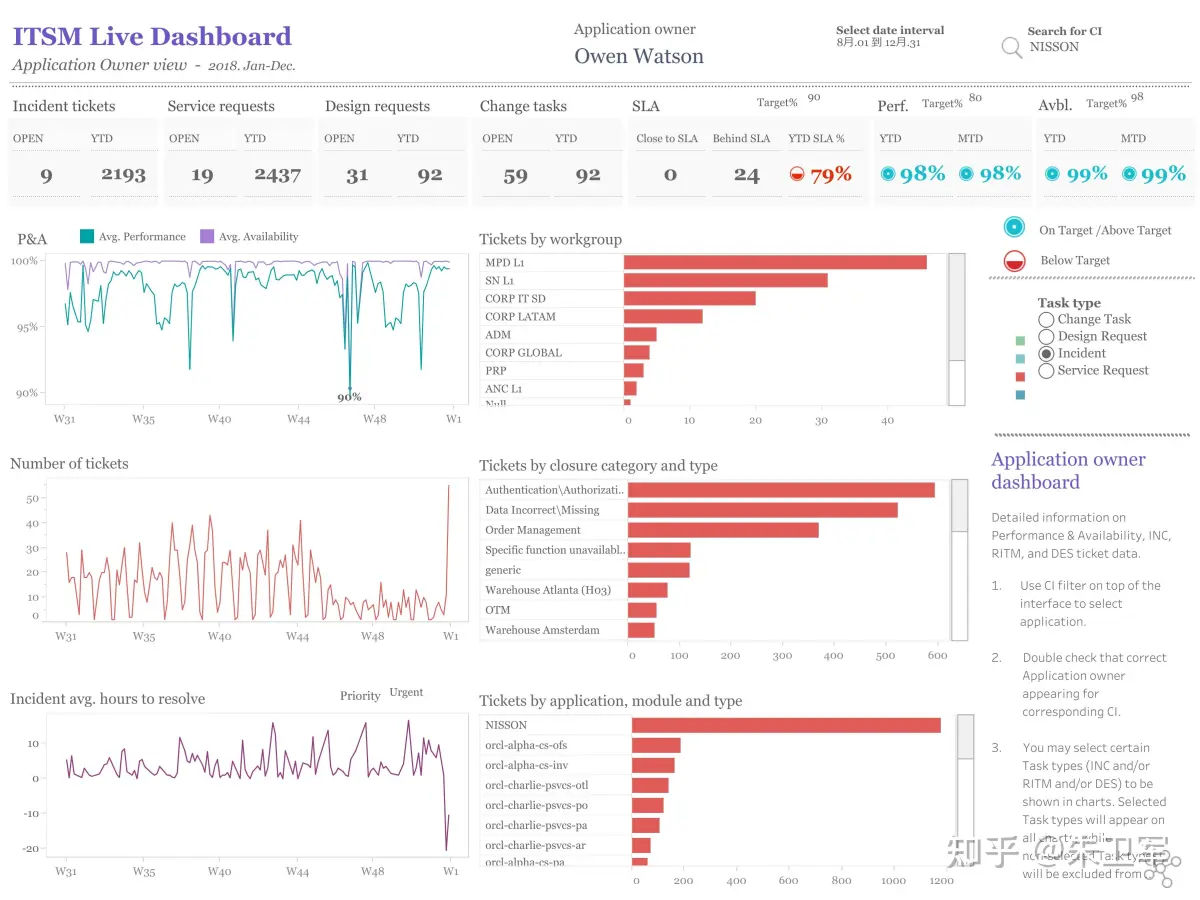Screen dimensions: 1200x900
Task: Select the Design Request radio button
Action: [x=1046, y=336]
